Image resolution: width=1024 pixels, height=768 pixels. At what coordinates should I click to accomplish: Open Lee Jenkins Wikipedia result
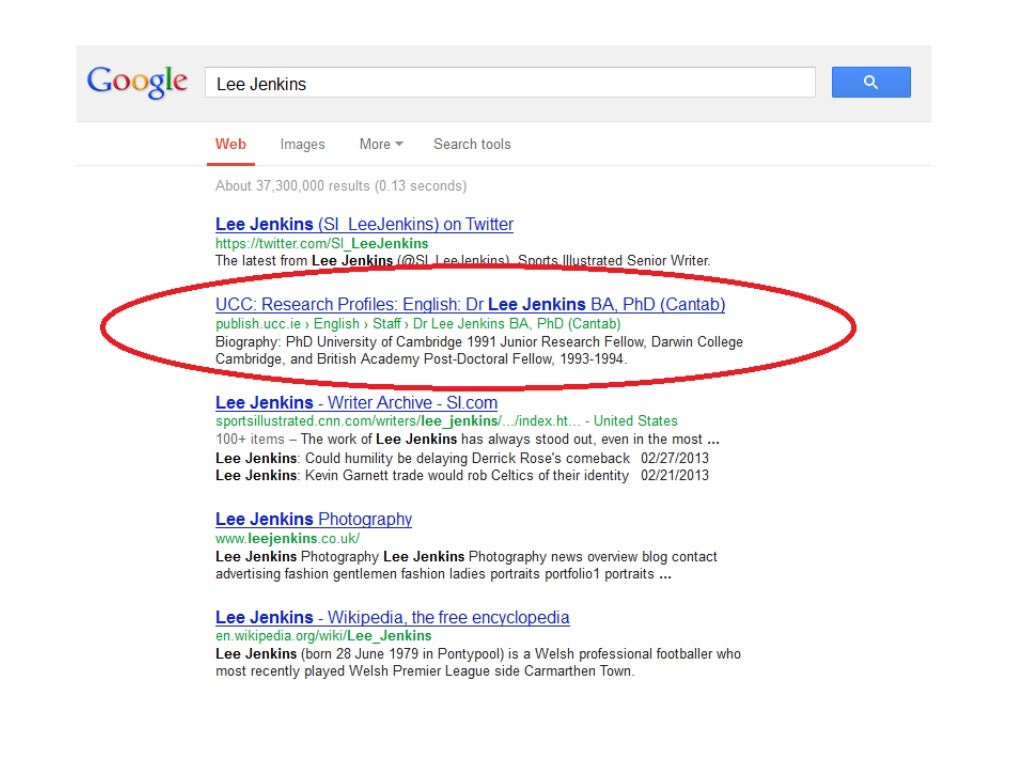pyautogui.click(x=392, y=617)
